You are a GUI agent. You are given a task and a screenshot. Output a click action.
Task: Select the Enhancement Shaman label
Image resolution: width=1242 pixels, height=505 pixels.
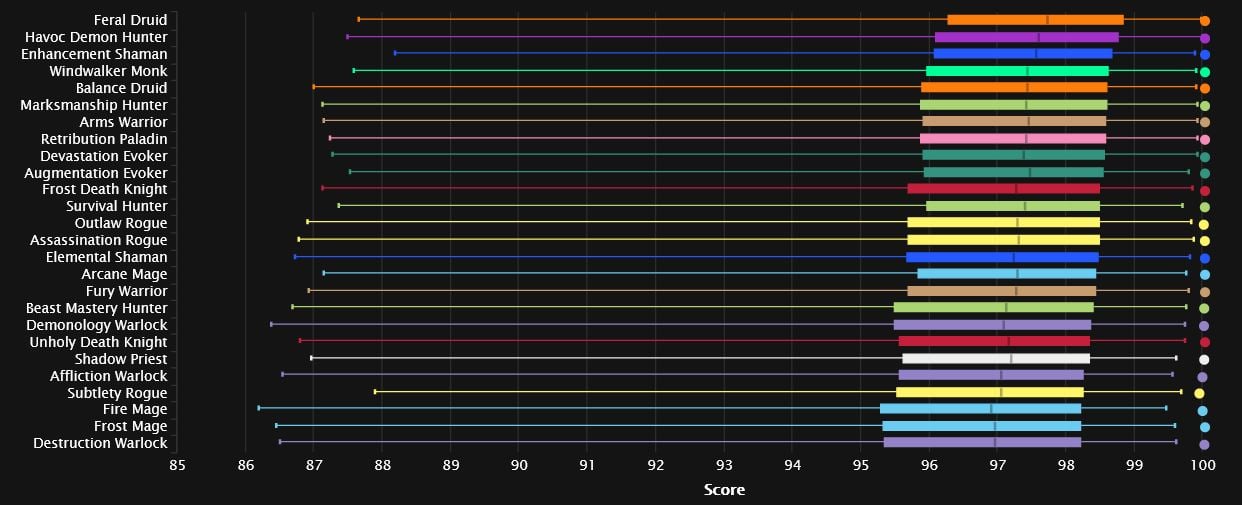[94, 54]
